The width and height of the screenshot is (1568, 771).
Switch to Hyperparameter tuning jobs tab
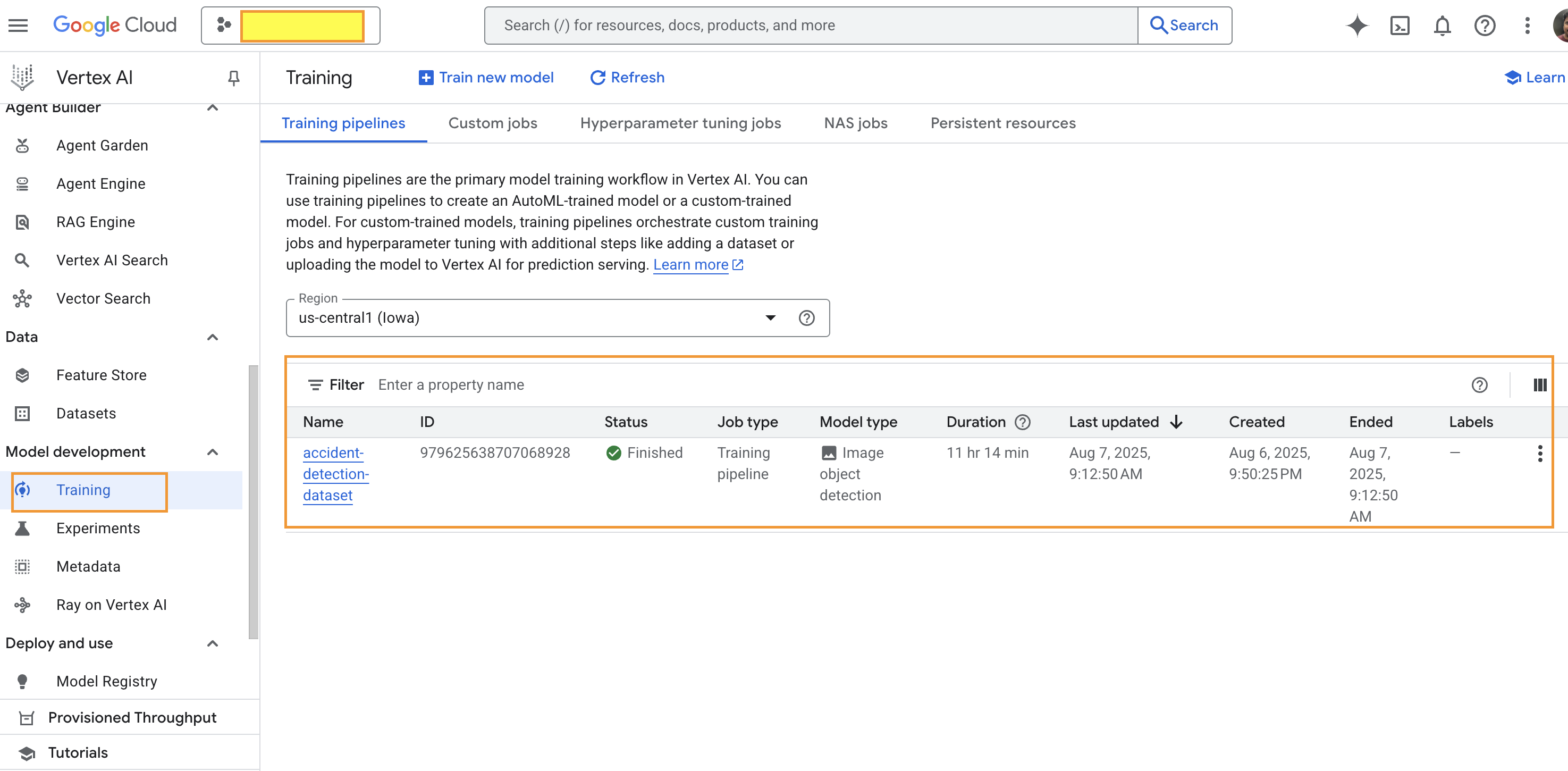coord(680,123)
